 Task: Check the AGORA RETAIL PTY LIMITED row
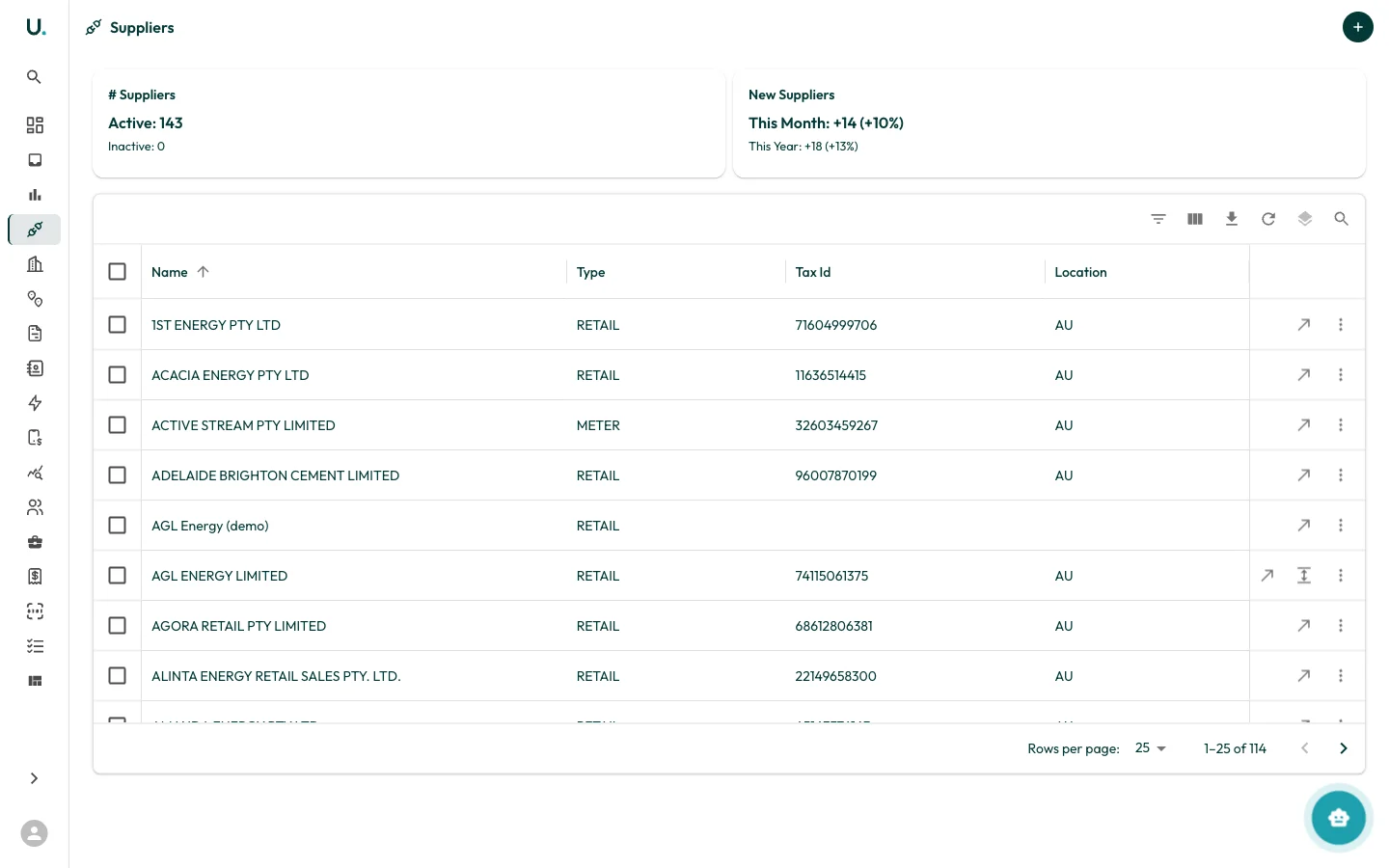point(118,626)
